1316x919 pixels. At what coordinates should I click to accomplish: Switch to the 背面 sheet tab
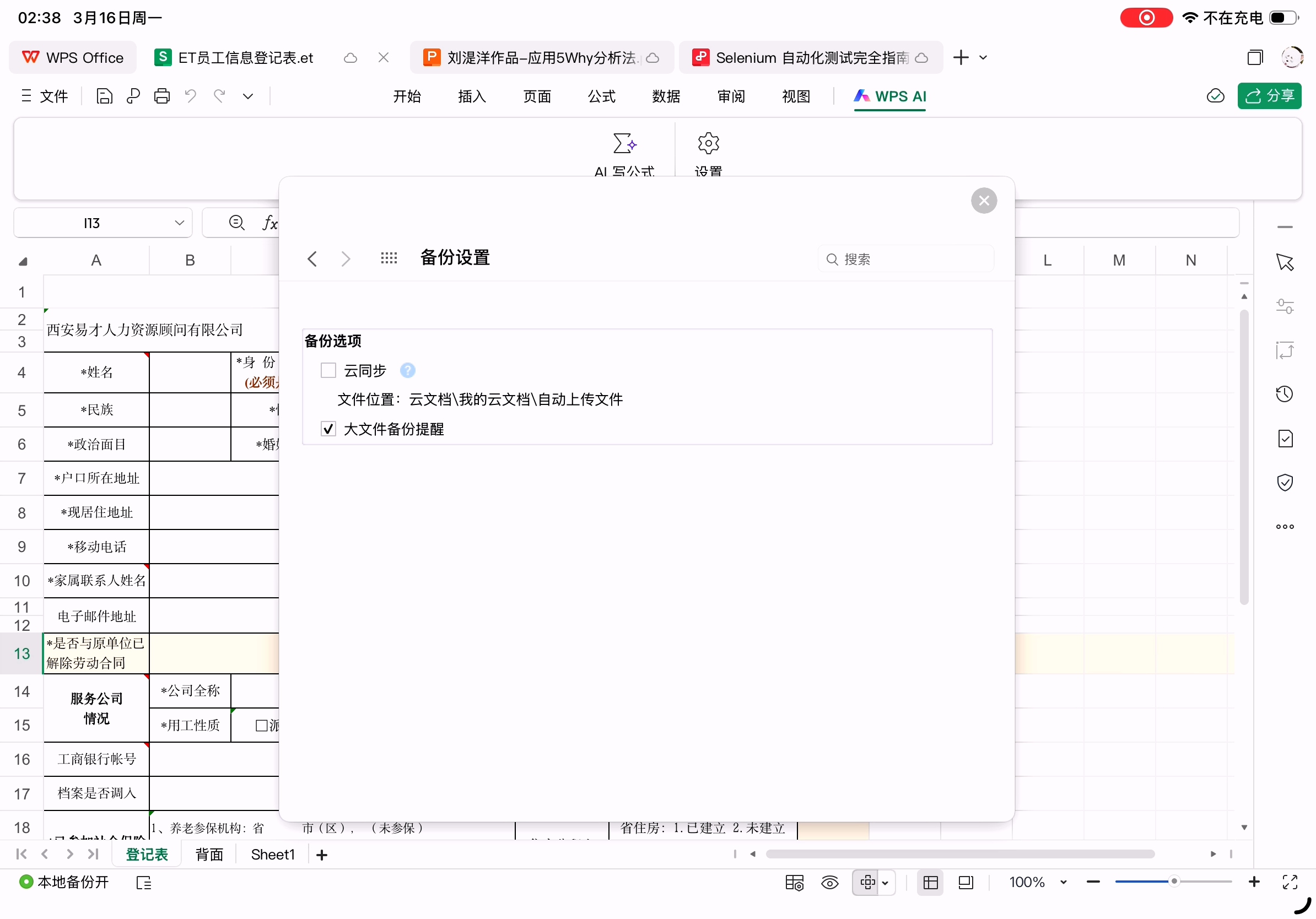click(x=209, y=855)
